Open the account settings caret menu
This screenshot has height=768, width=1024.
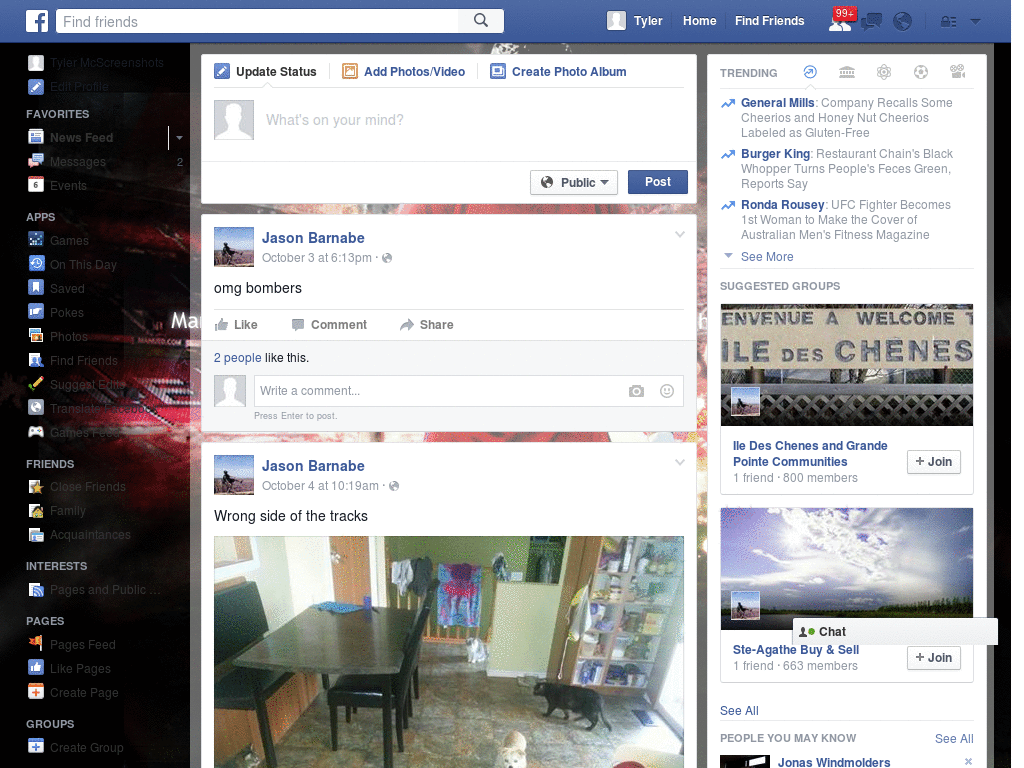tap(975, 21)
